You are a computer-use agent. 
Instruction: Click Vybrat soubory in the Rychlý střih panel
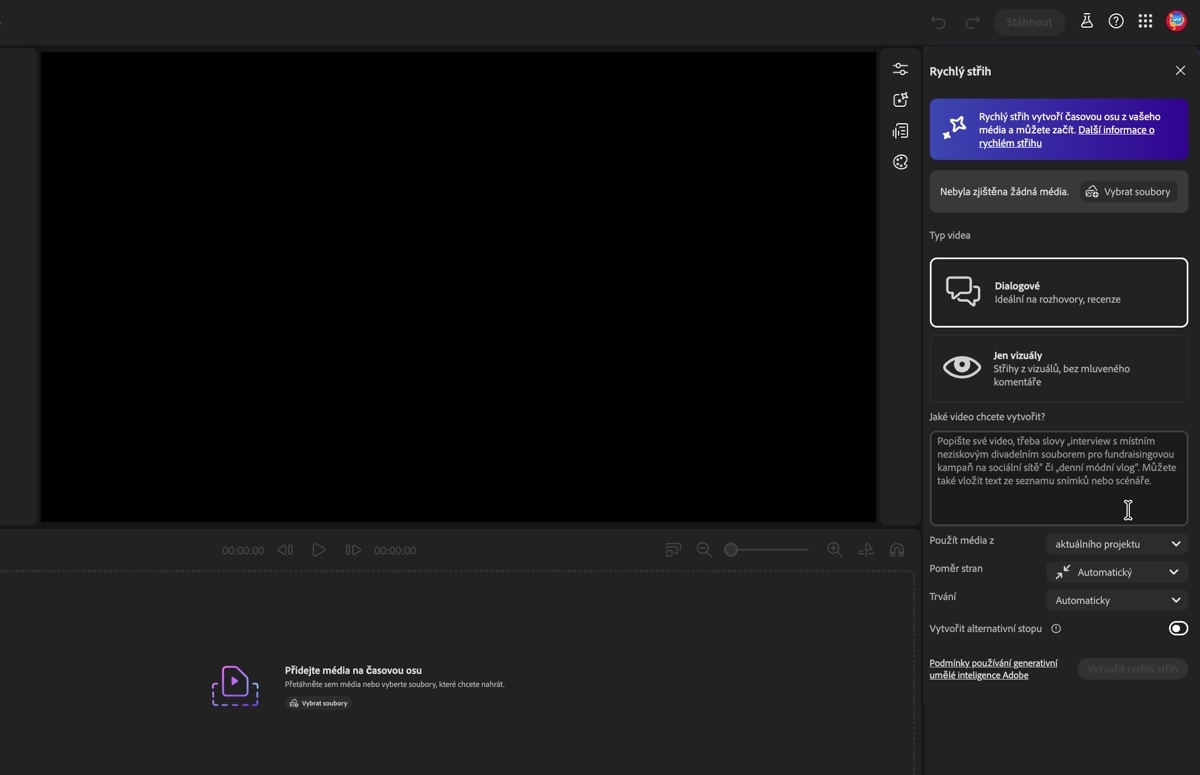[x=1128, y=192]
